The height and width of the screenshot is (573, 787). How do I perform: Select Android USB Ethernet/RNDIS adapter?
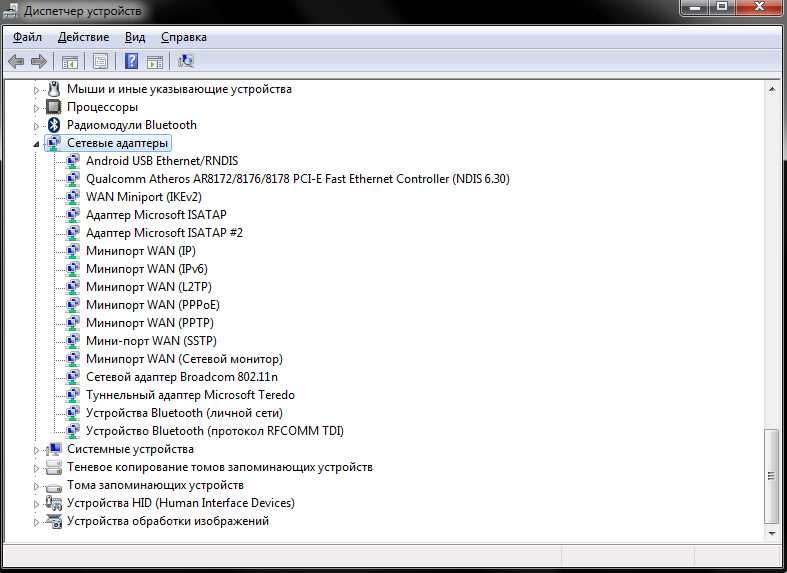click(x=162, y=161)
